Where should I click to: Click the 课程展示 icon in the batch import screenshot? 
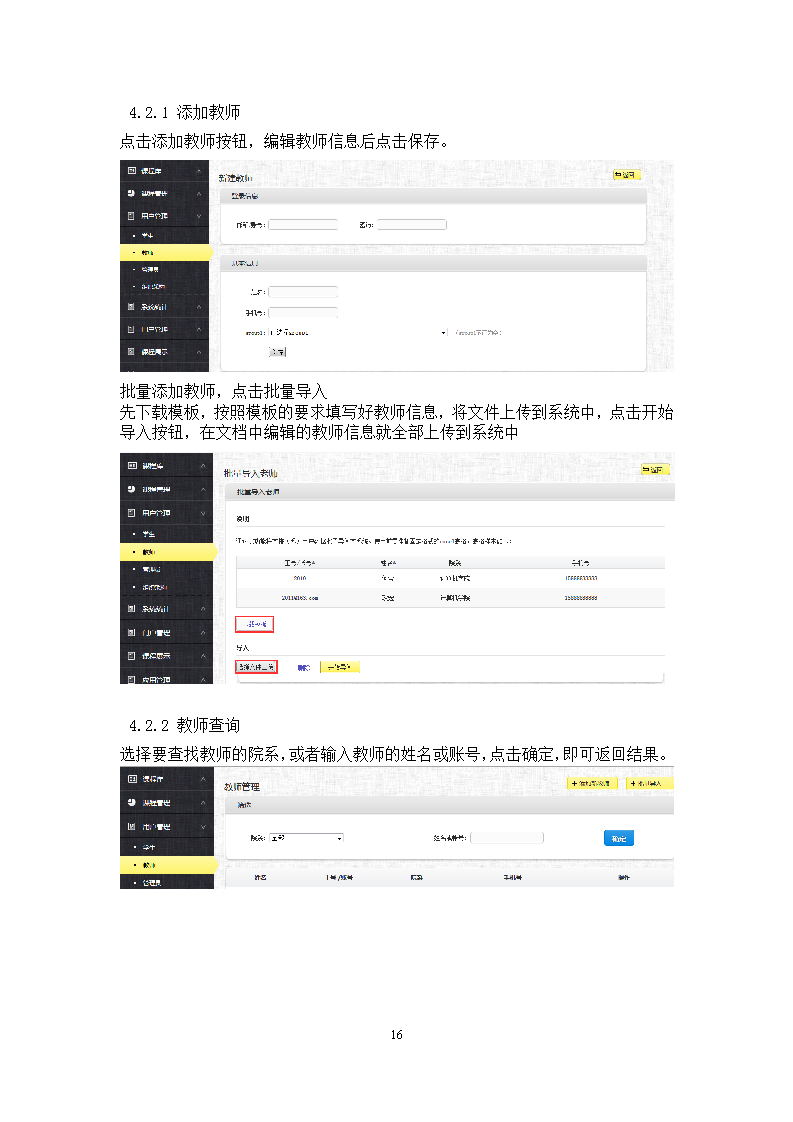point(132,655)
